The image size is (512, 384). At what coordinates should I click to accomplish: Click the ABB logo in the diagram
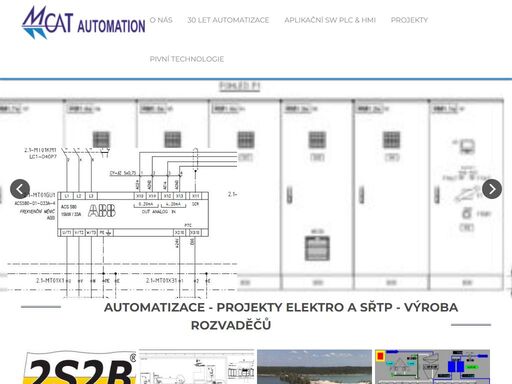[x=102, y=211]
